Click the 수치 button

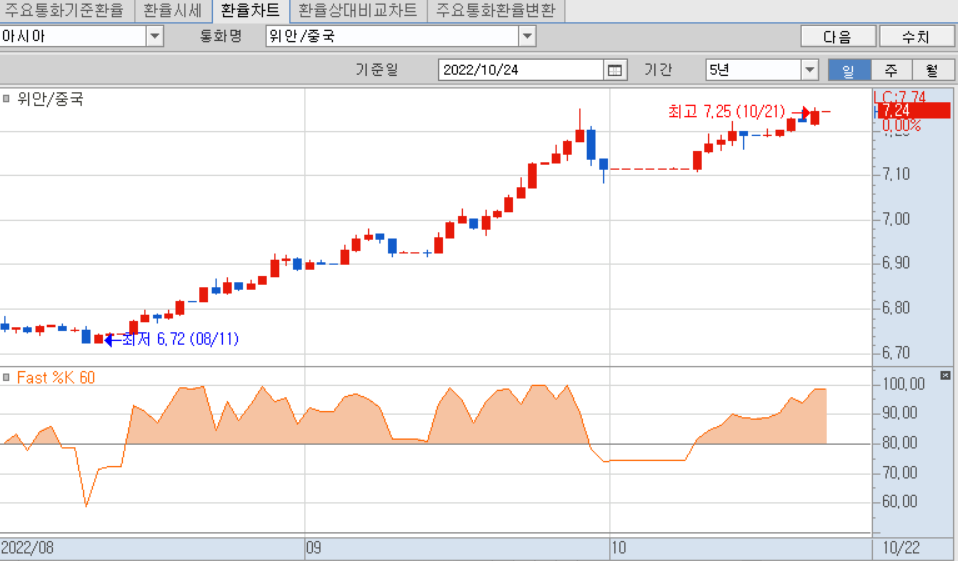916,37
